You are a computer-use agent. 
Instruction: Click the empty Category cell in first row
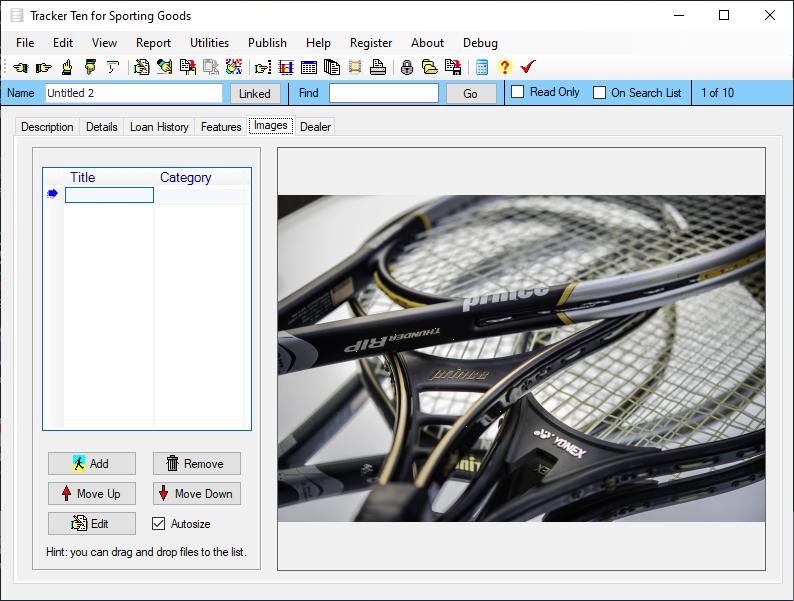[200, 195]
